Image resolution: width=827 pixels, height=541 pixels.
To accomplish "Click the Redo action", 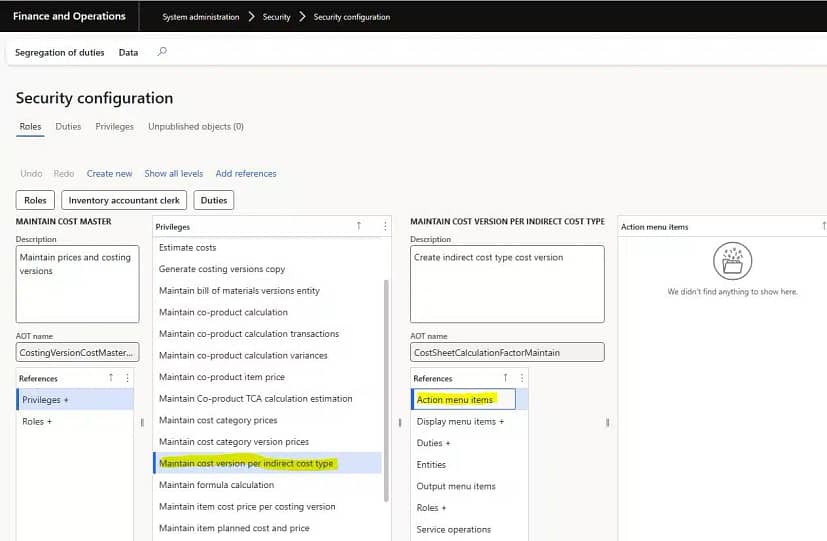I will (x=64, y=173).
